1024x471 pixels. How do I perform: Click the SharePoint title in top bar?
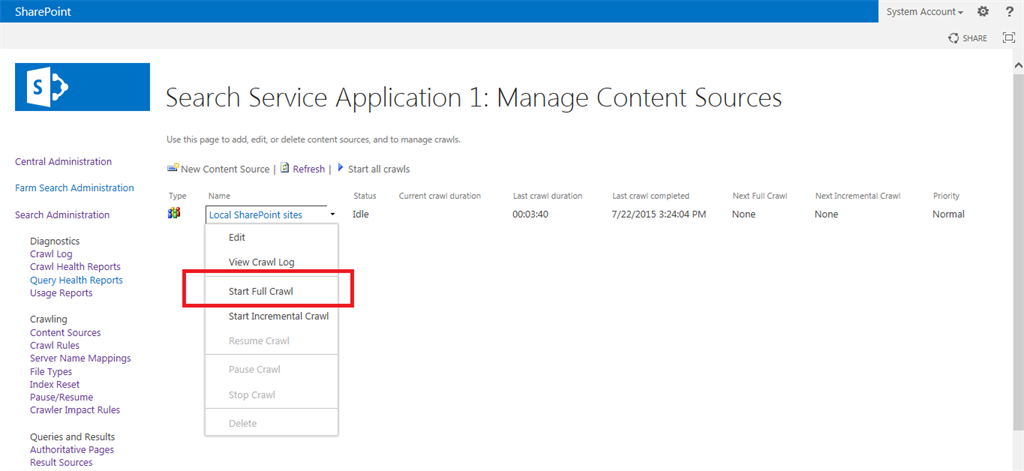tap(43, 11)
